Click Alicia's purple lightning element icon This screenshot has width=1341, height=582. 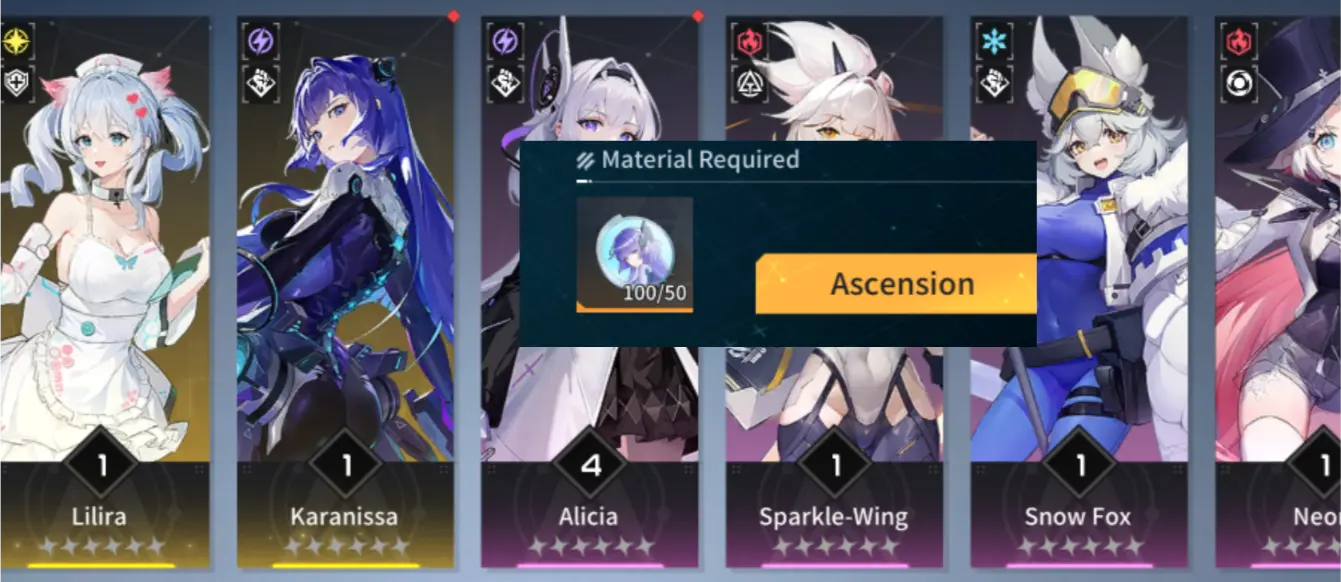[506, 42]
